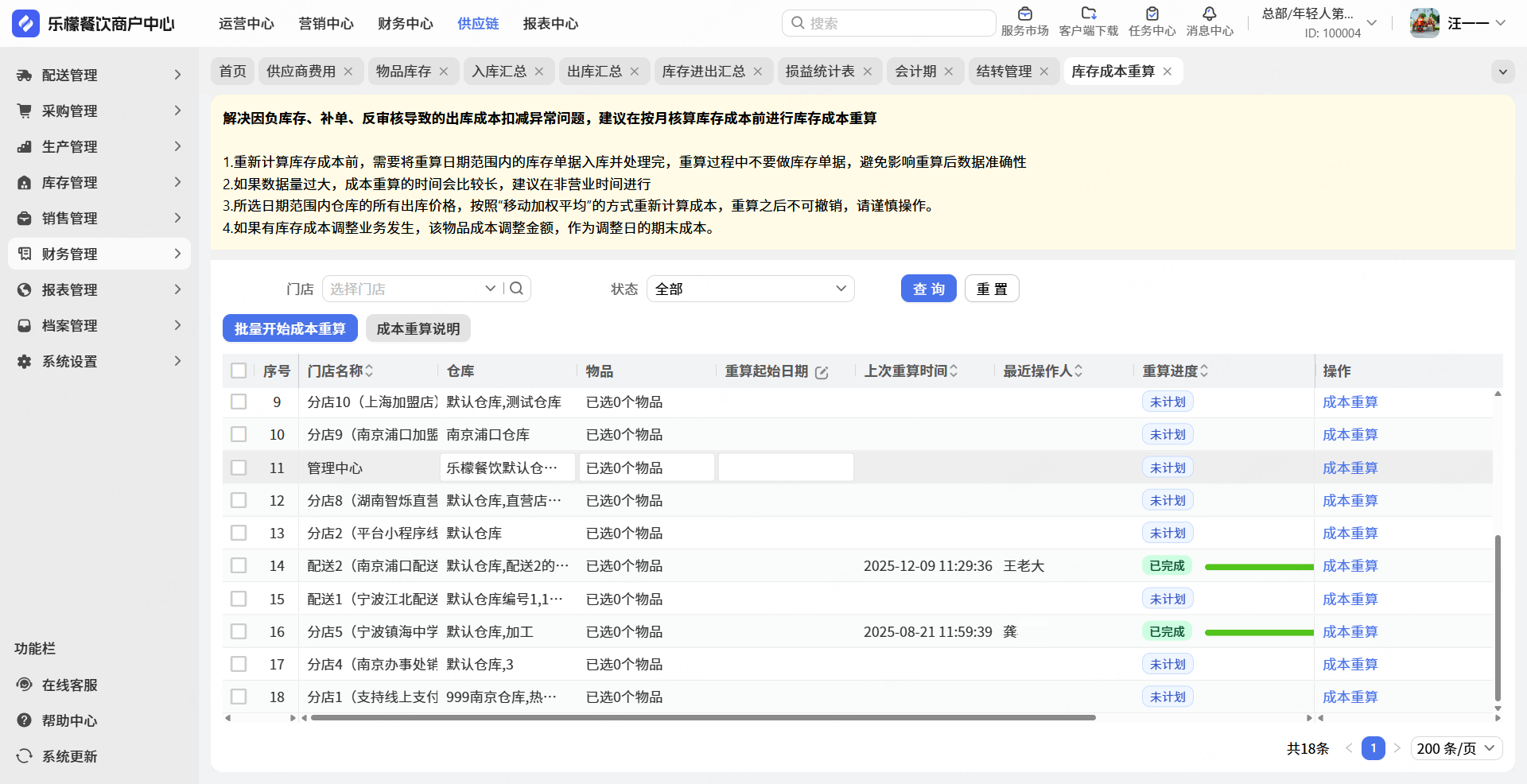This screenshot has width=1527, height=784.
Task: Click the user avatar picture
Action: [x=1424, y=23]
